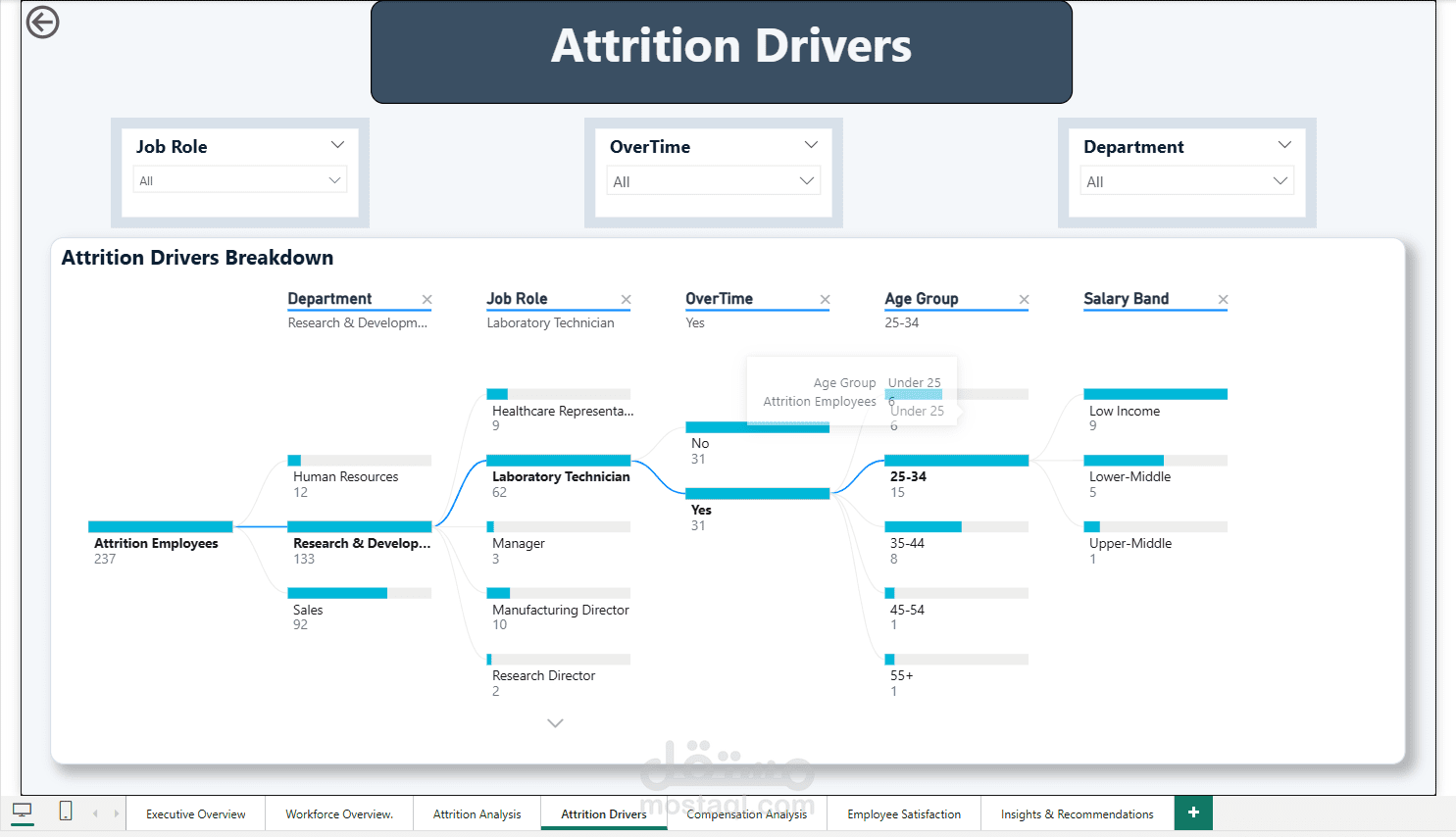The width and height of the screenshot is (1456, 837).
Task: Open the Insights & Recommendations tab
Action: tap(1078, 813)
